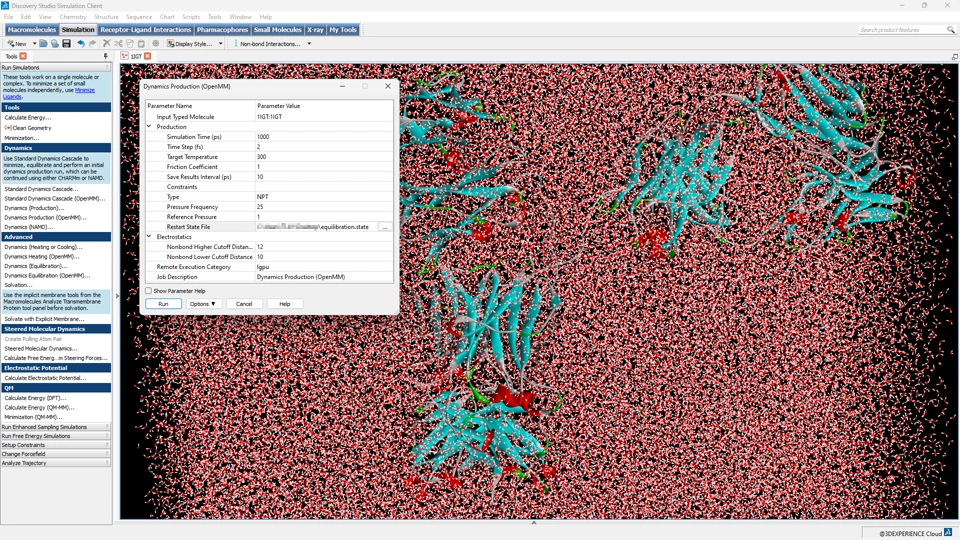Pin the Tools panel with pushpin
Screen dimensions: 960x540
[106, 56]
